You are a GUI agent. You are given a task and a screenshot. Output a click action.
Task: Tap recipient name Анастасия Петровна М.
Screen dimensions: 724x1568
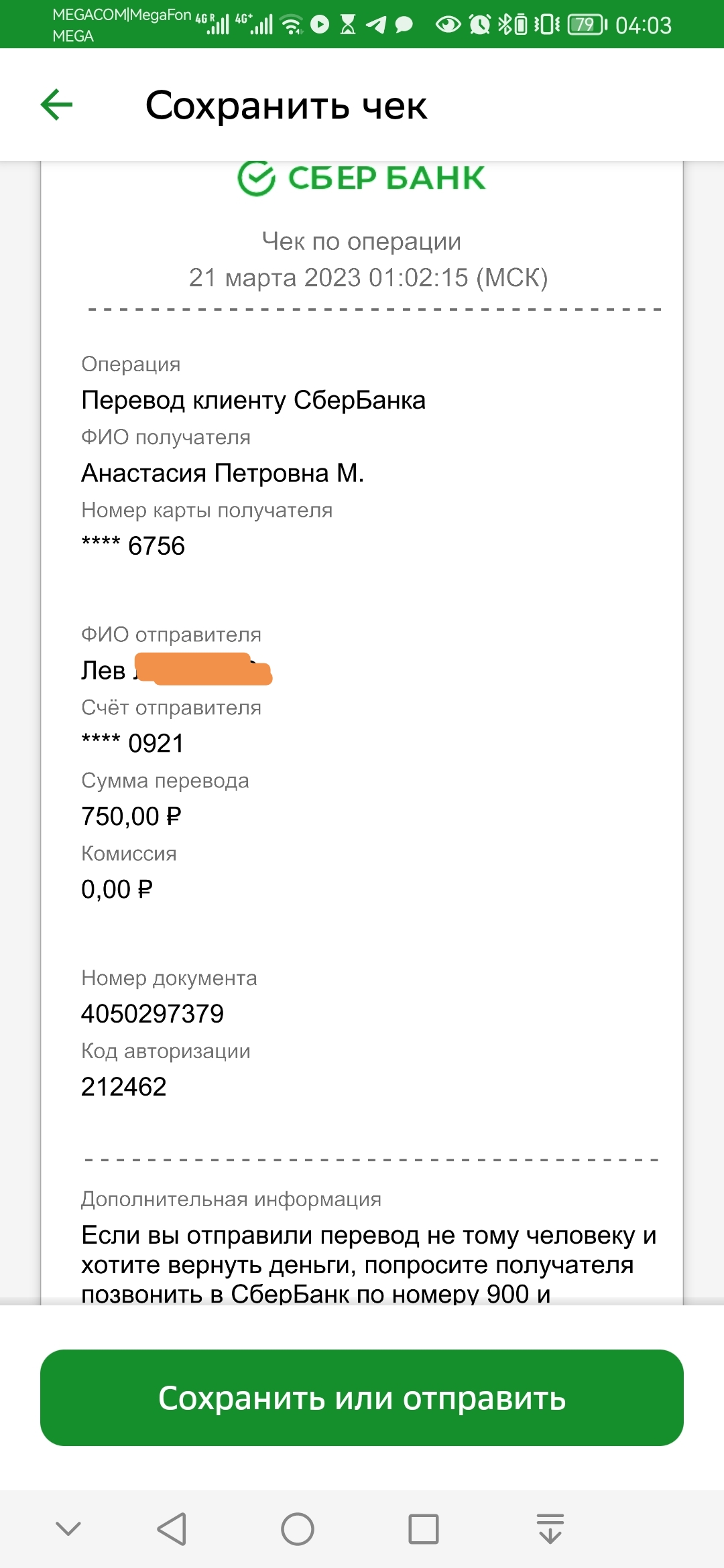223,473
